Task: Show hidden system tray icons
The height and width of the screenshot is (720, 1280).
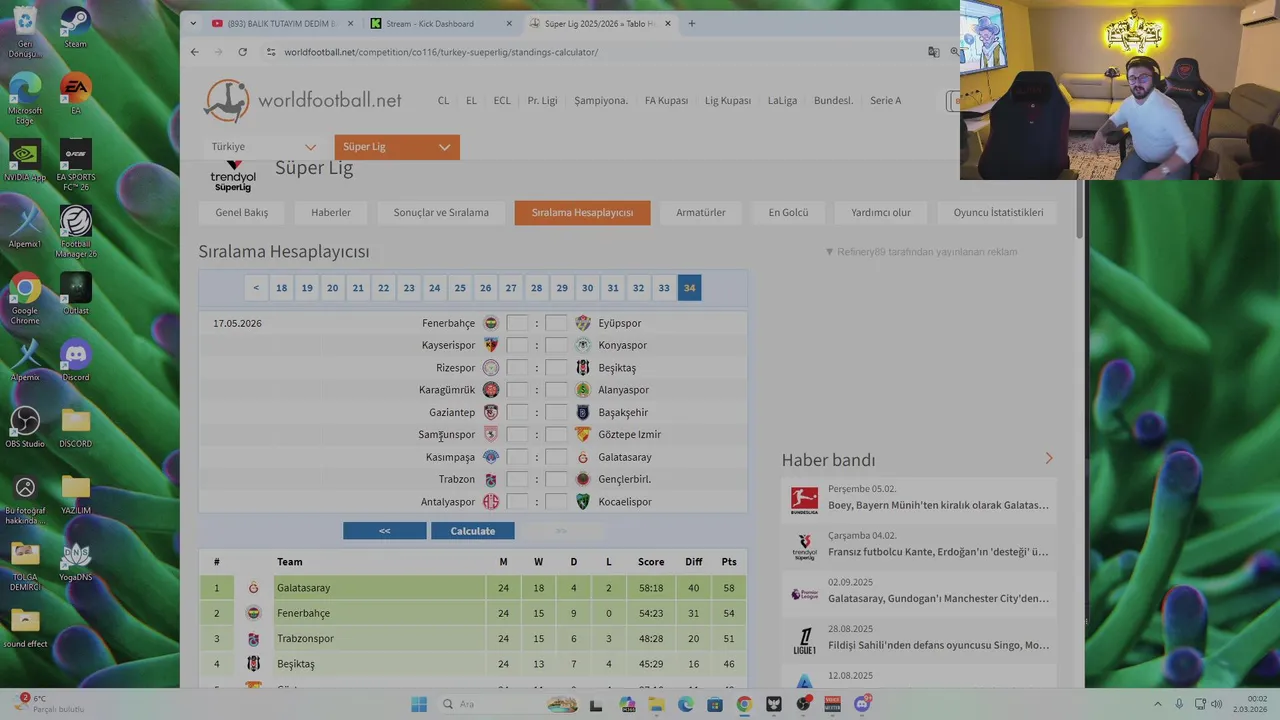Action: click(1158, 704)
